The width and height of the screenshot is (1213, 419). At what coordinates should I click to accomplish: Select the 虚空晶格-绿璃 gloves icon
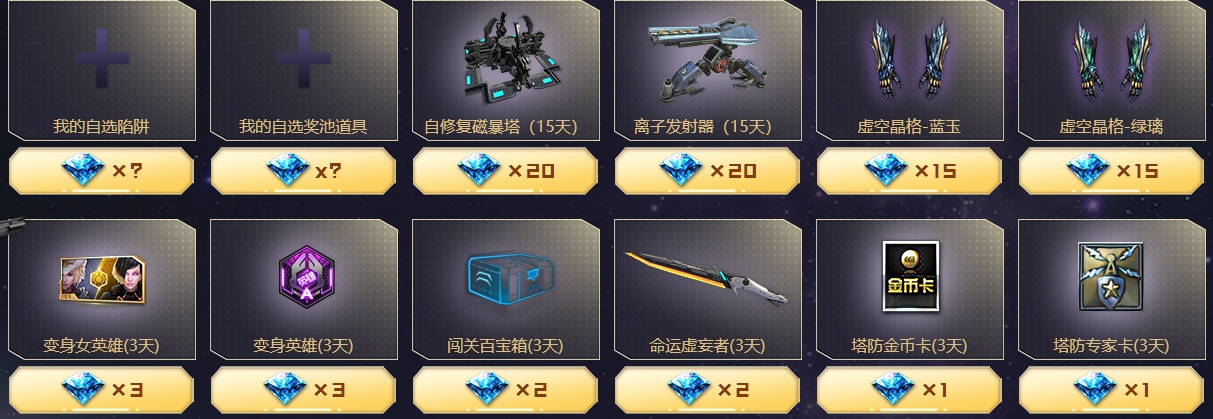(x=1111, y=62)
